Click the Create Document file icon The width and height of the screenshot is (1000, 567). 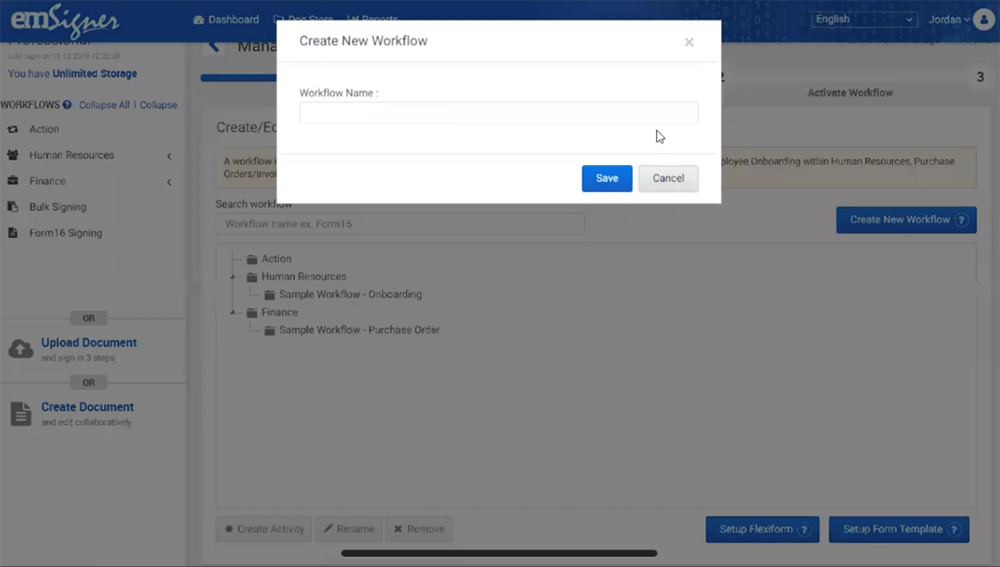point(20,413)
